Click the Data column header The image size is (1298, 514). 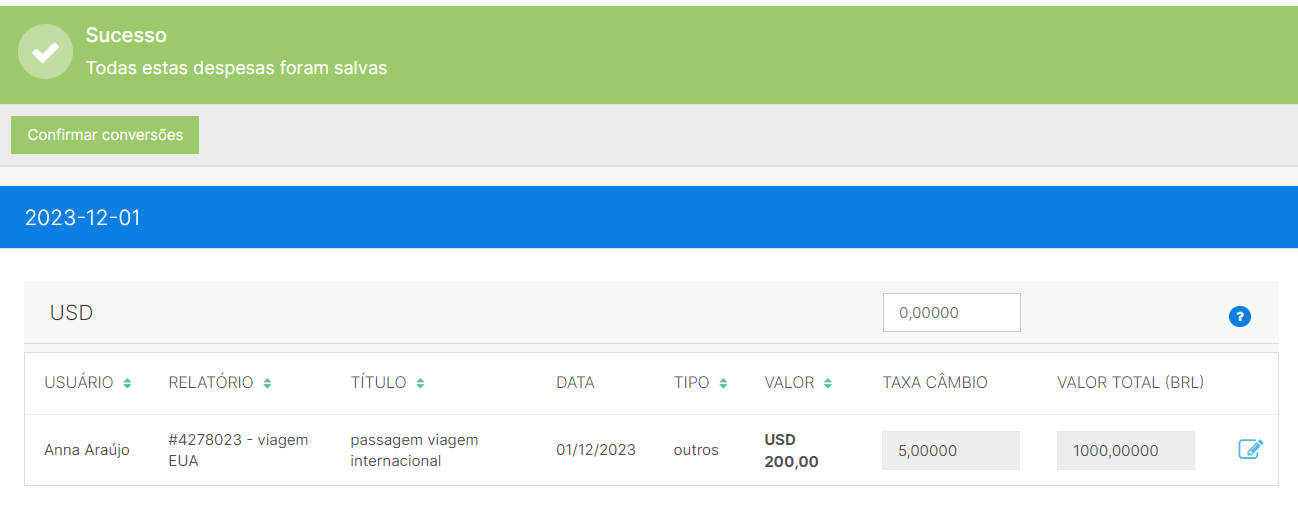tap(575, 383)
